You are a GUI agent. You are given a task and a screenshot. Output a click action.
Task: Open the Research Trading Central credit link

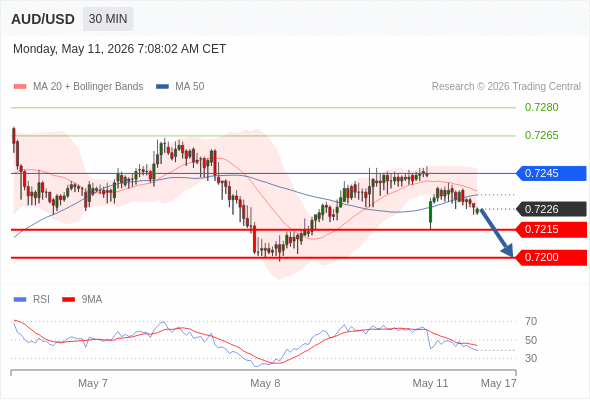506,87
